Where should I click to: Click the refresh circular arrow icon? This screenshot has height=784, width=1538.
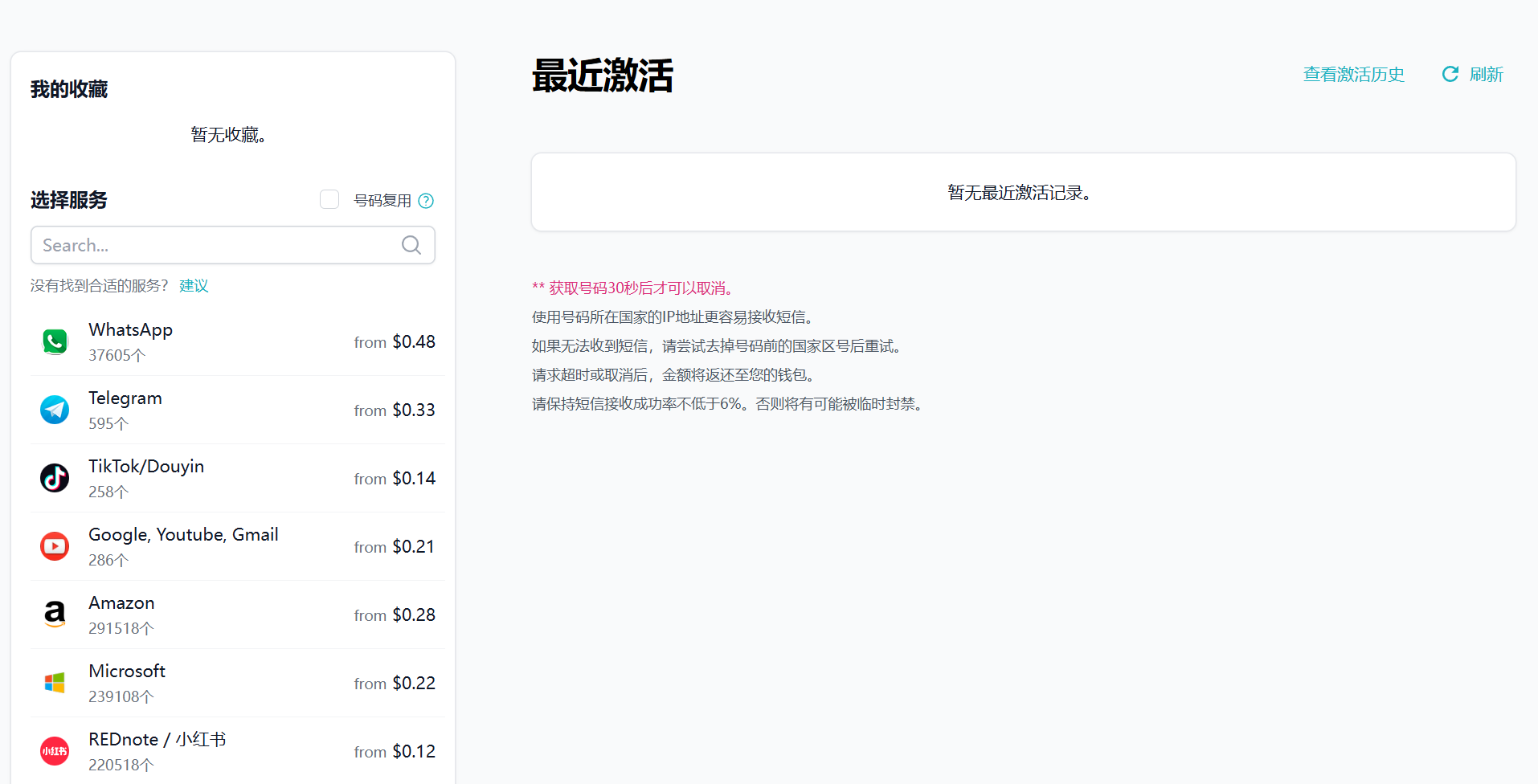1450,74
